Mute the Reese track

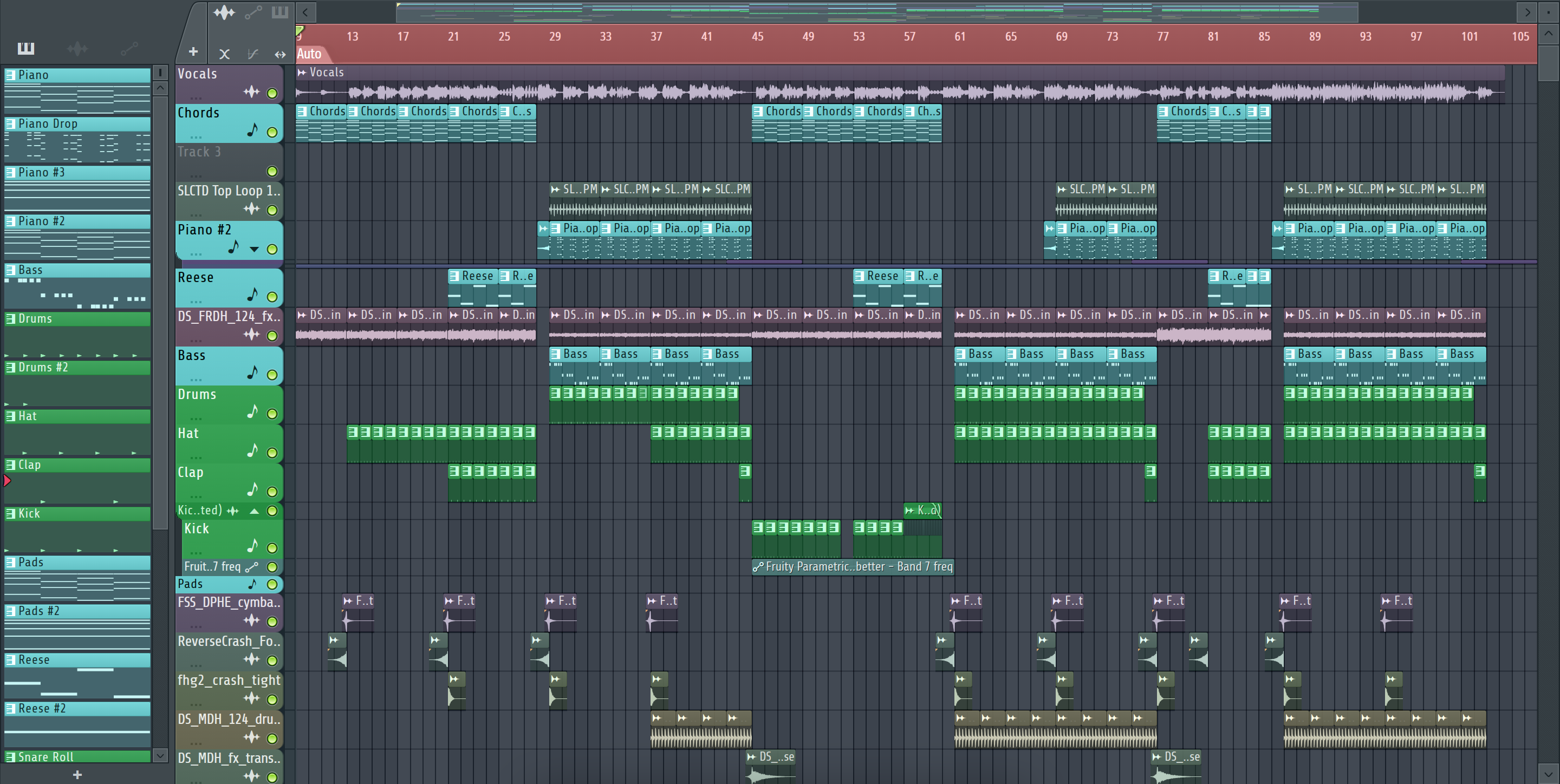coord(272,297)
